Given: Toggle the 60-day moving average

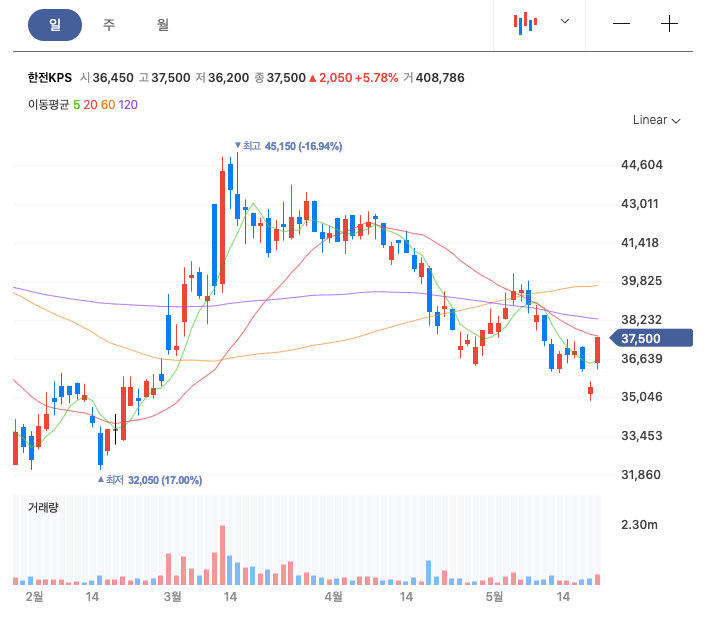Looking at the screenshot, I should pyautogui.click(x=108, y=105).
